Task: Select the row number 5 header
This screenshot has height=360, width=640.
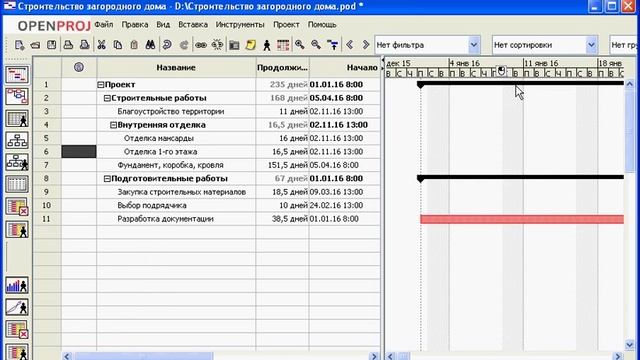Action: [47, 138]
